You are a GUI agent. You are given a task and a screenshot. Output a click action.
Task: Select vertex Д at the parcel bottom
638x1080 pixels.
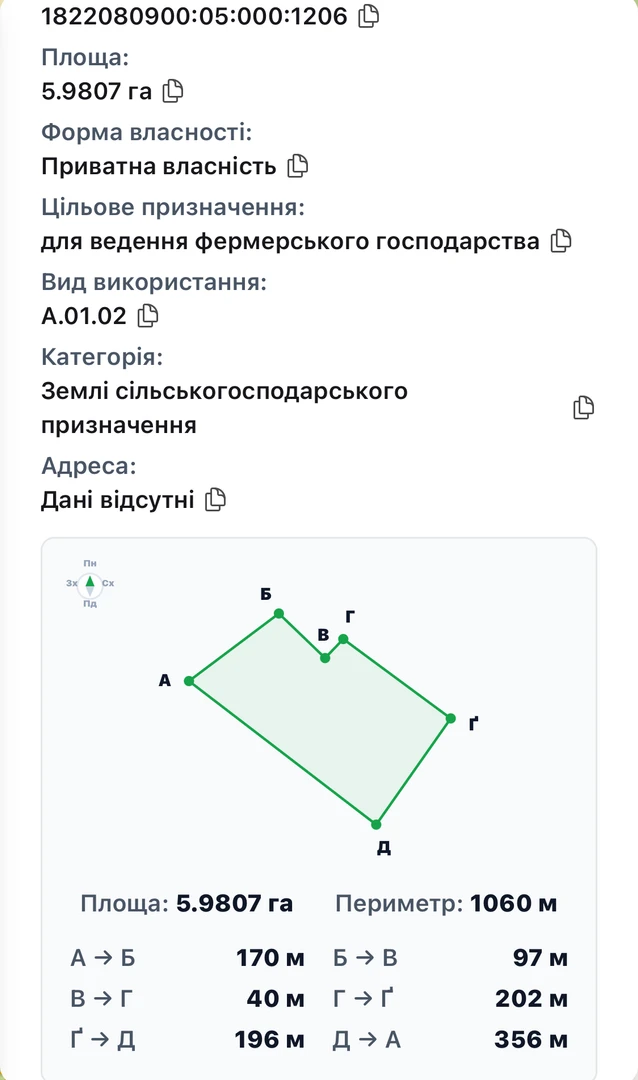tap(376, 824)
